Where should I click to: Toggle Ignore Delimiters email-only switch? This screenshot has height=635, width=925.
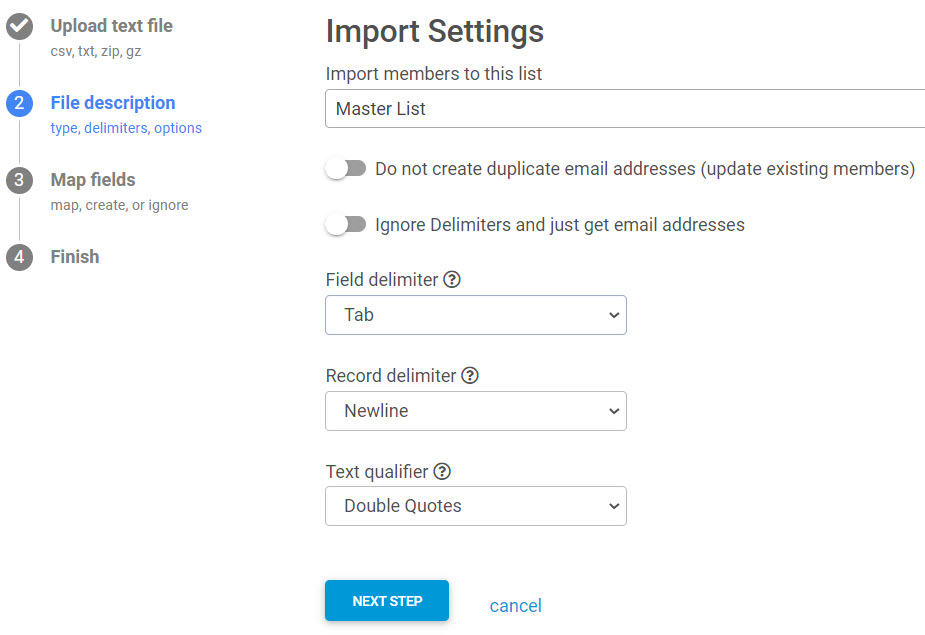click(346, 225)
